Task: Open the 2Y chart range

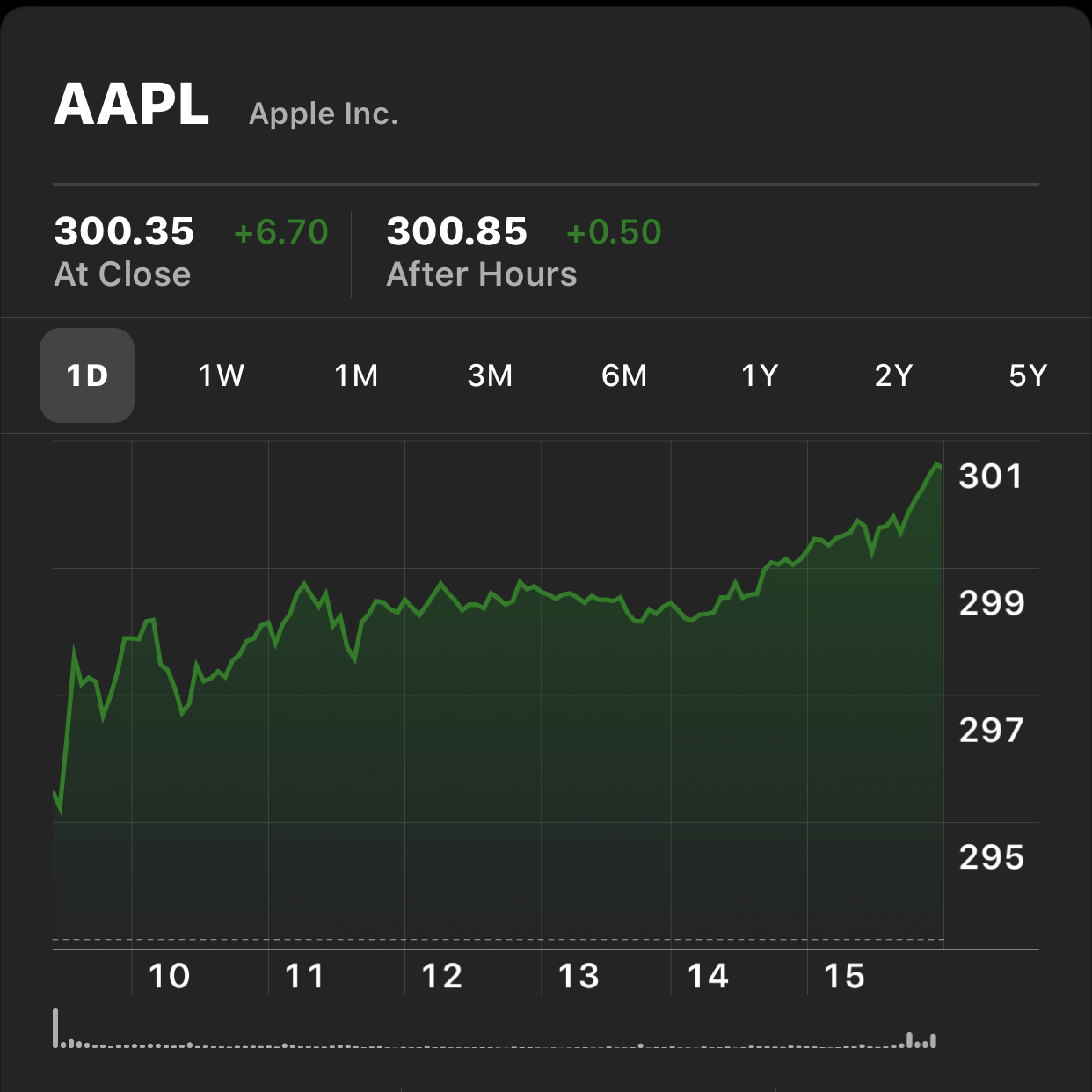Action: click(893, 375)
